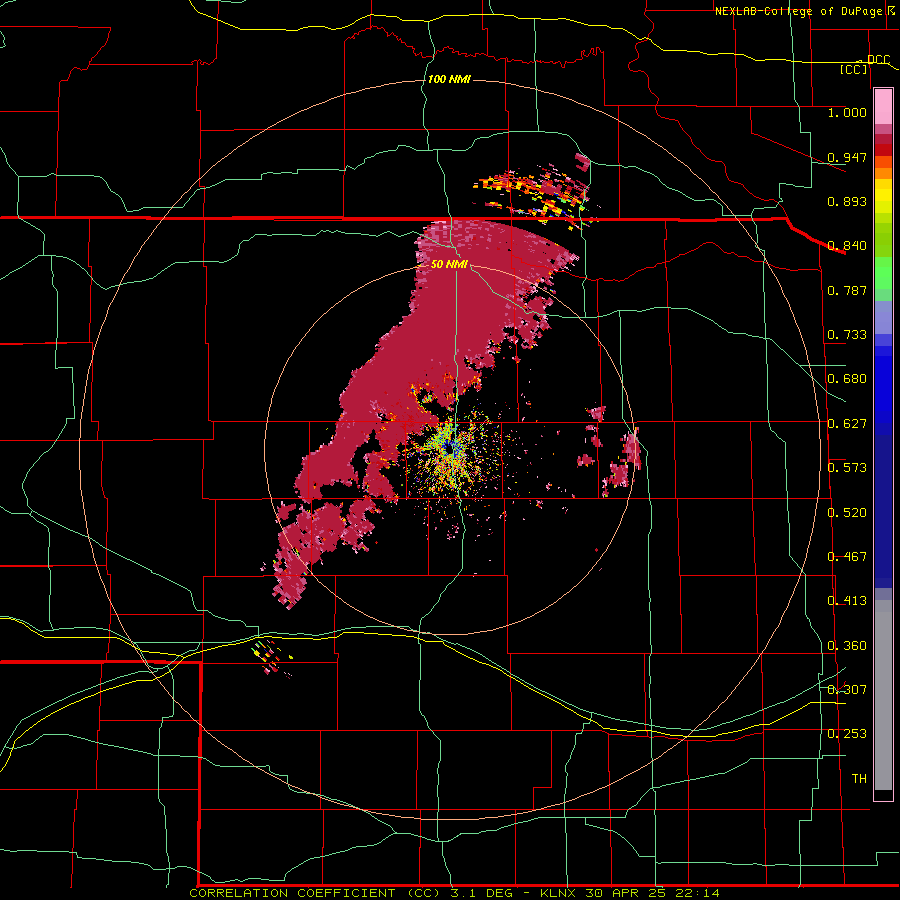The width and height of the screenshot is (900, 900).
Task: Select the 0.413 color scale value
Action: pos(847,601)
